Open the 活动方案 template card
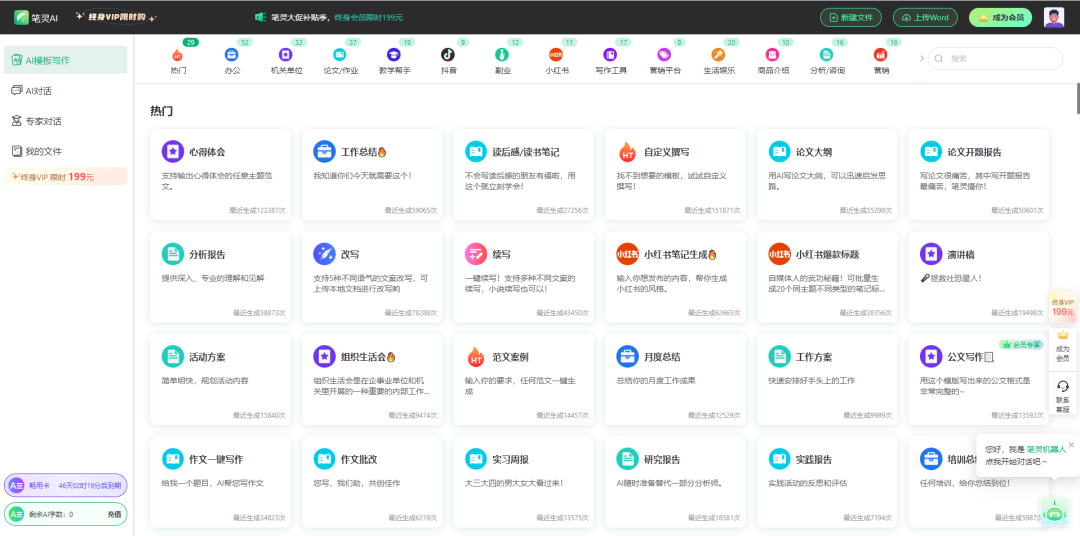 [220, 380]
